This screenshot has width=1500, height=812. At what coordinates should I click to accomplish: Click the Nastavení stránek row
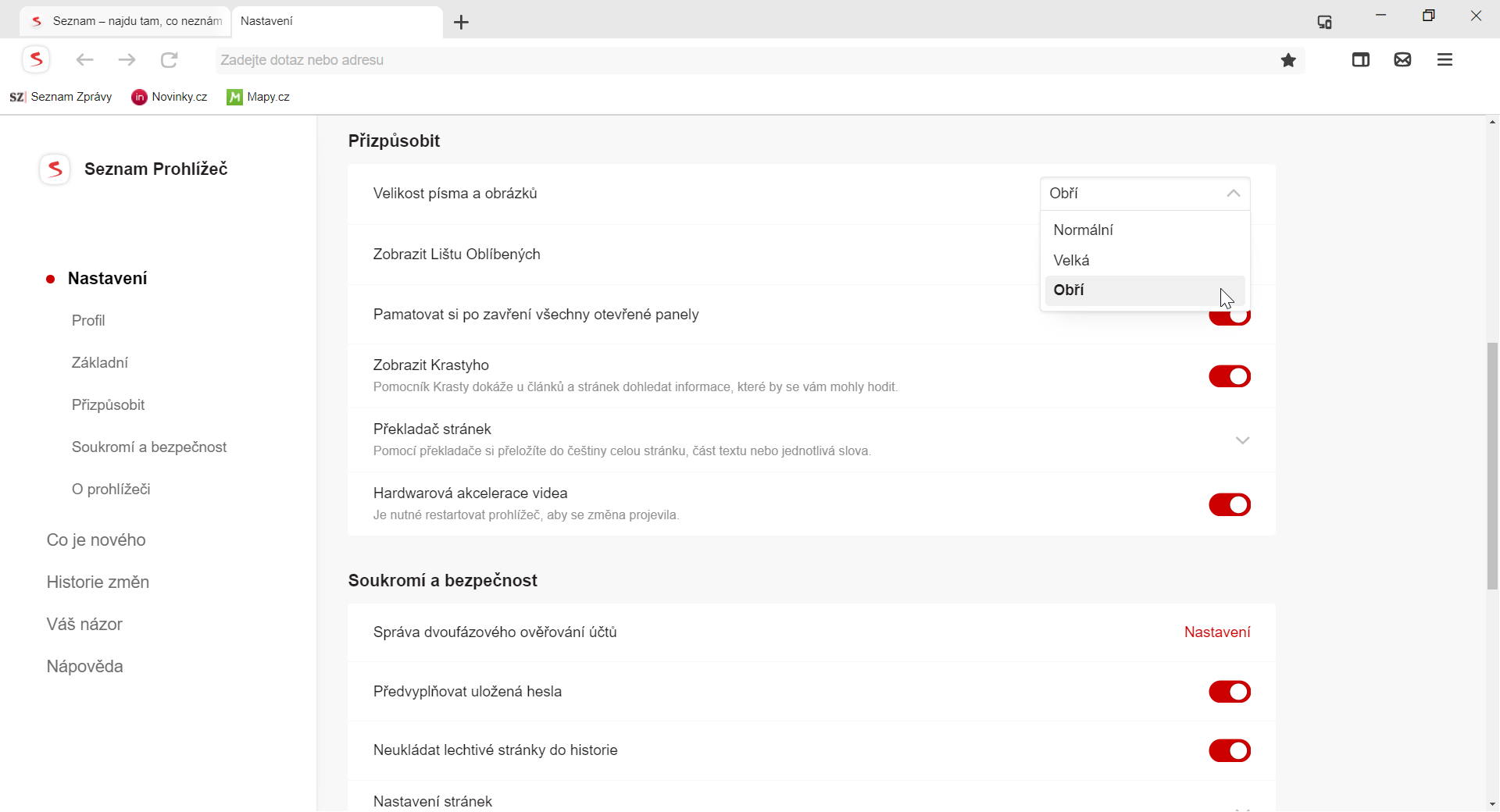pyautogui.click(x=812, y=797)
